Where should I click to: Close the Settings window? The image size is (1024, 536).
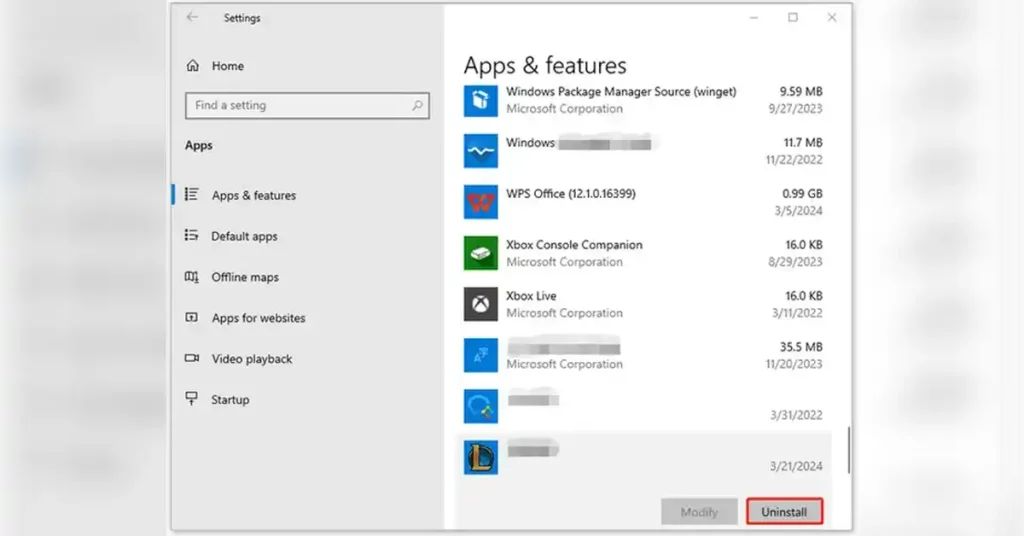(832, 18)
